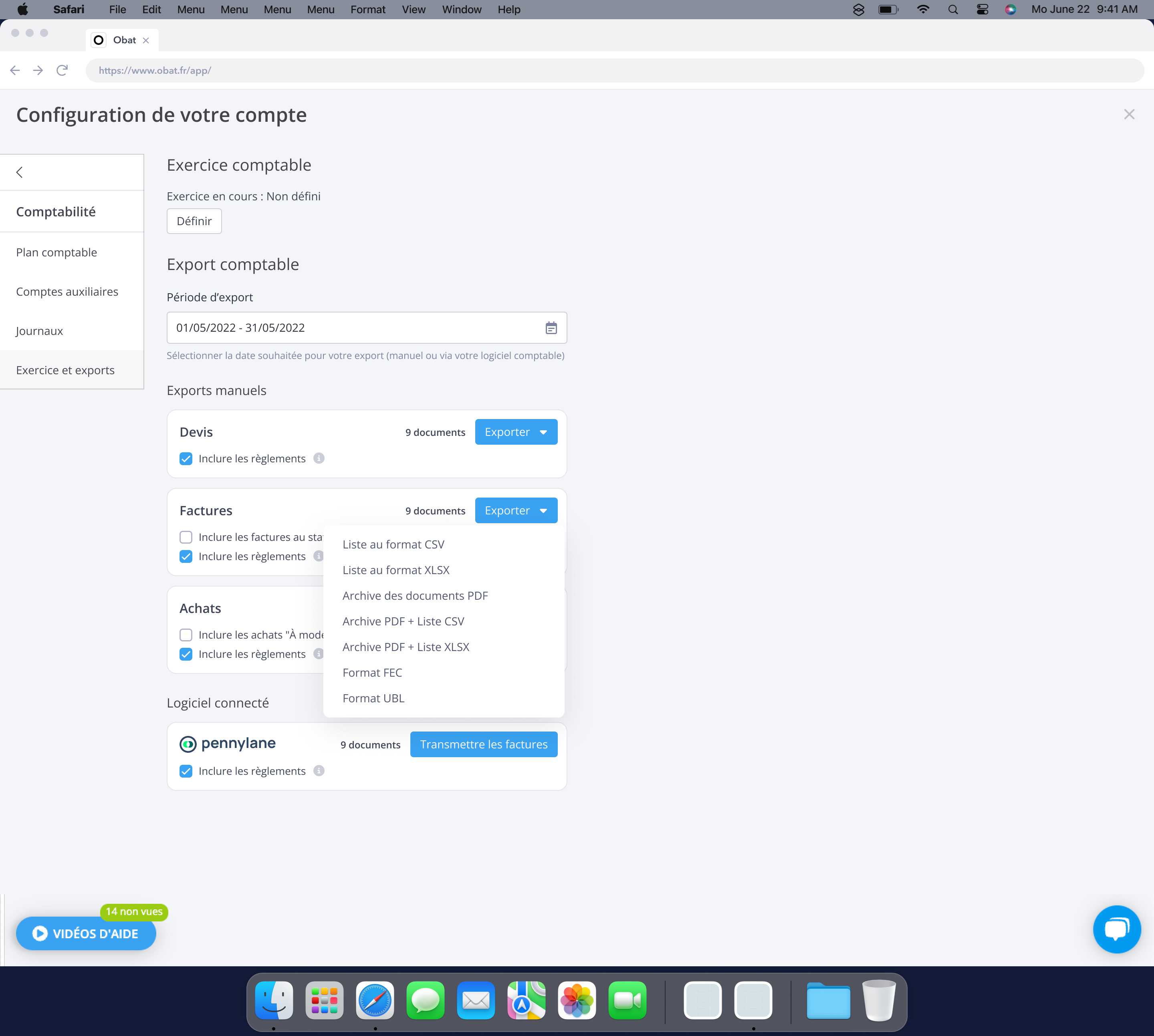This screenshot has width=1154, height=1036.
Task: Uncheck Inclure les règlements under Devis
Action: click(x=186, y=459)
